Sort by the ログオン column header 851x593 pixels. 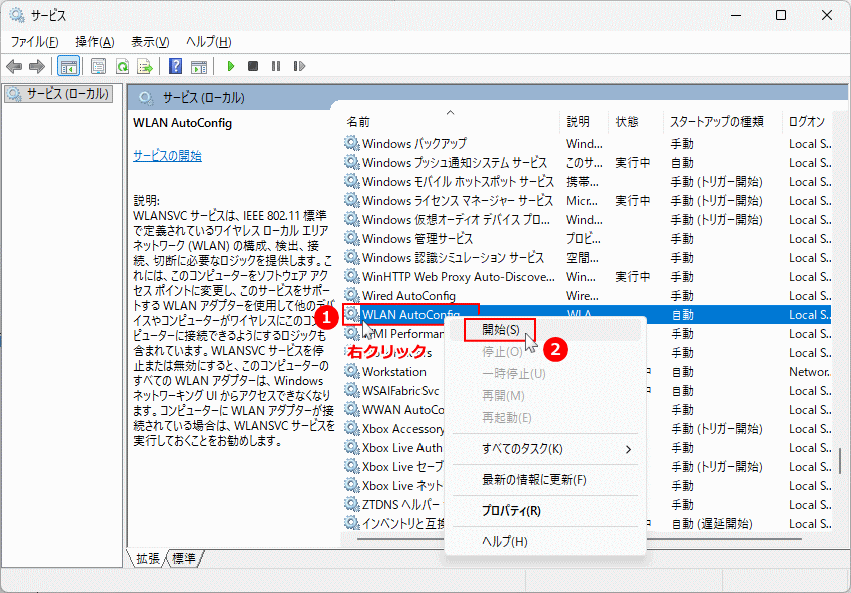[x=806, y=122]
